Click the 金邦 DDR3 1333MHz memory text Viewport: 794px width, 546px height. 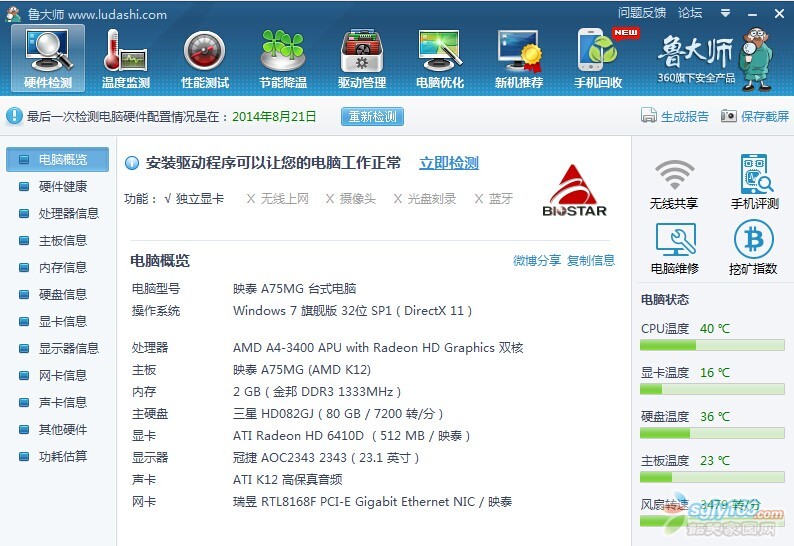point(317,392)
